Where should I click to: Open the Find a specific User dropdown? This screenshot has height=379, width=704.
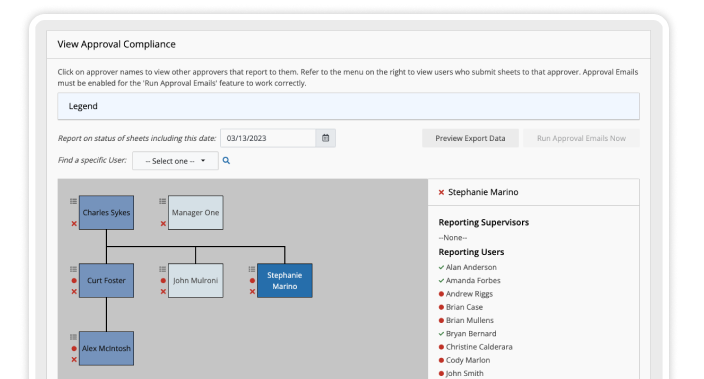point(175,161)
